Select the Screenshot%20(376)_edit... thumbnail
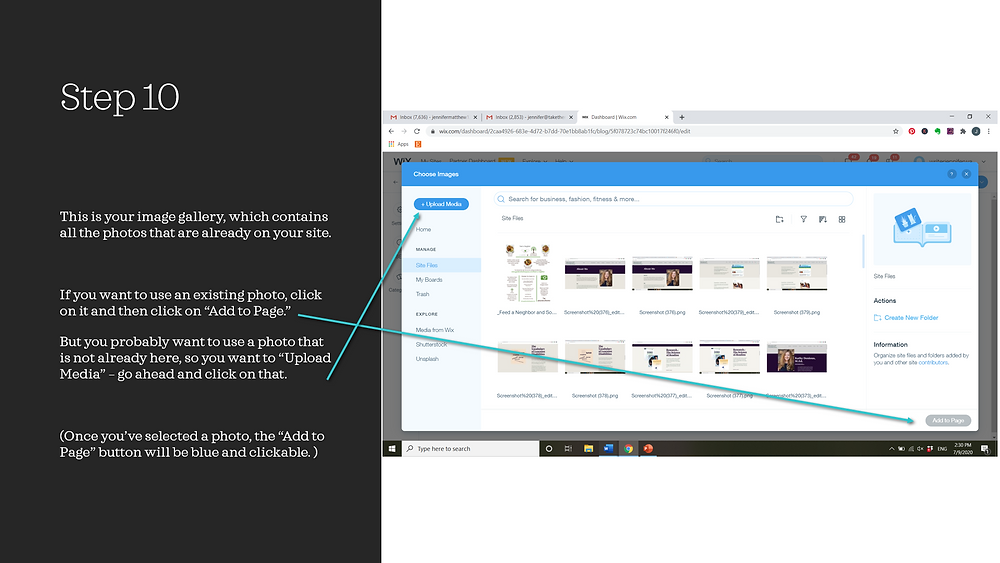 pyautogui.click(x=594, y=274)
